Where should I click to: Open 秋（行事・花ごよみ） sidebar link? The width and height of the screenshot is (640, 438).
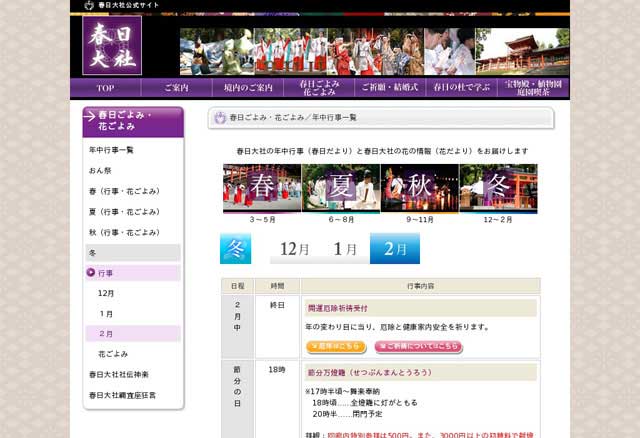pyautogui.click(x=124, y=232)
